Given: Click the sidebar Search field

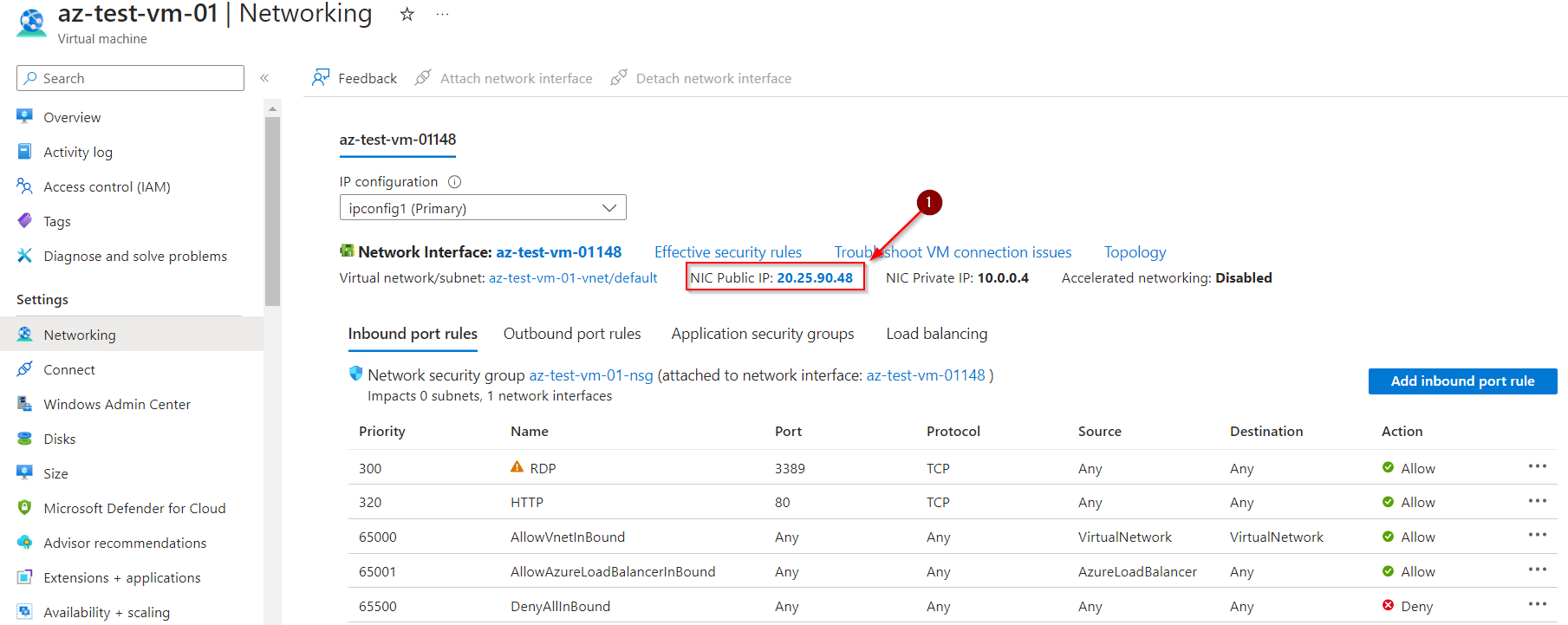Looking at the screenshot, I should pyautogui.click(x=130, y=78).
